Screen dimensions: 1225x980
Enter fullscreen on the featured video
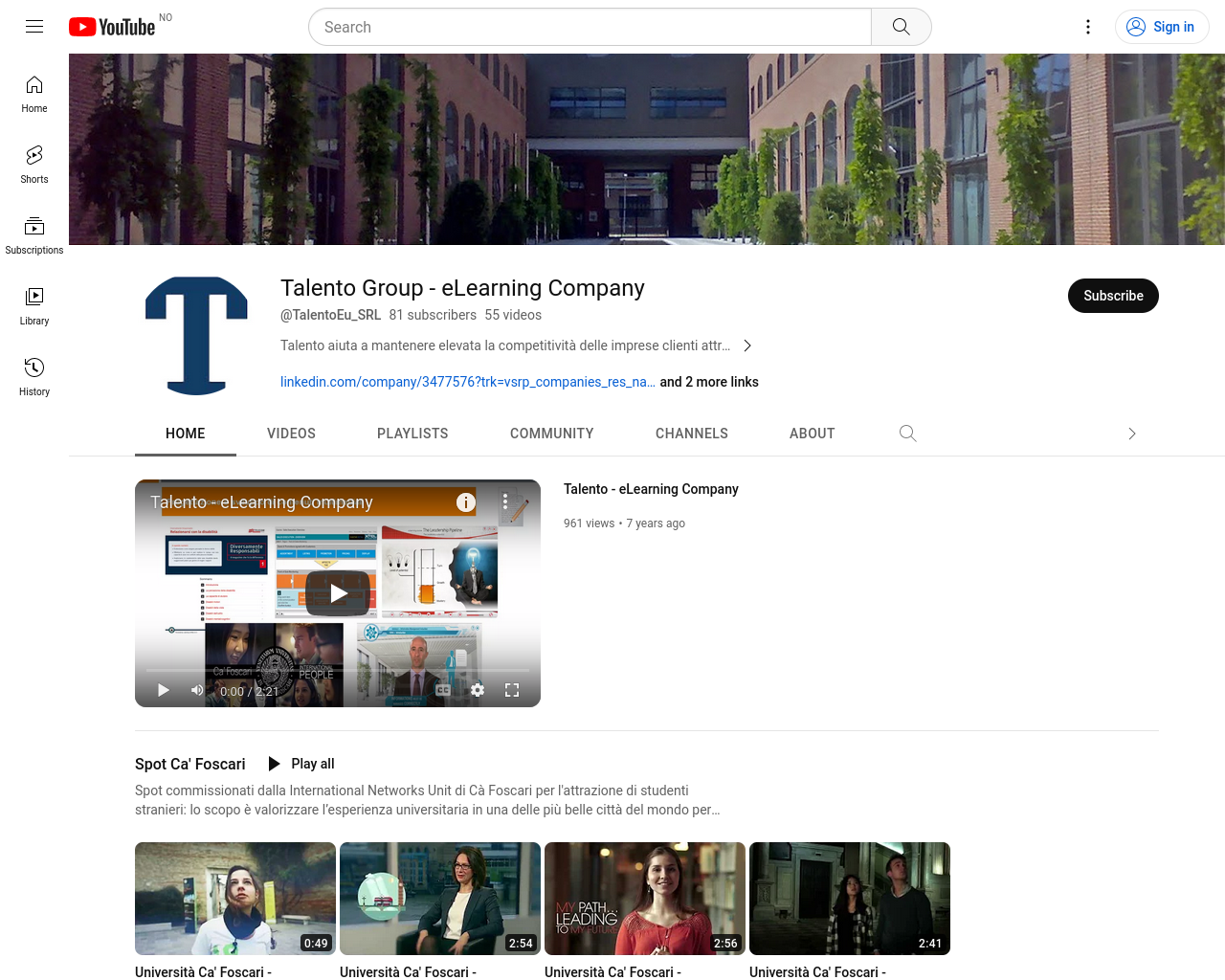tap(512, 690)
